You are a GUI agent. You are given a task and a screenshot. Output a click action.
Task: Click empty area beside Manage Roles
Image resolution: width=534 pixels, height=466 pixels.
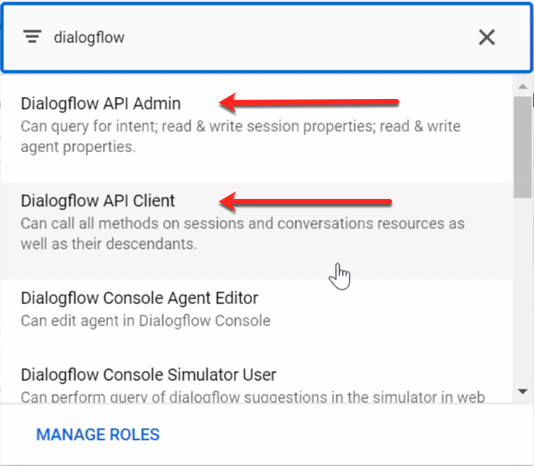[341, 435]
